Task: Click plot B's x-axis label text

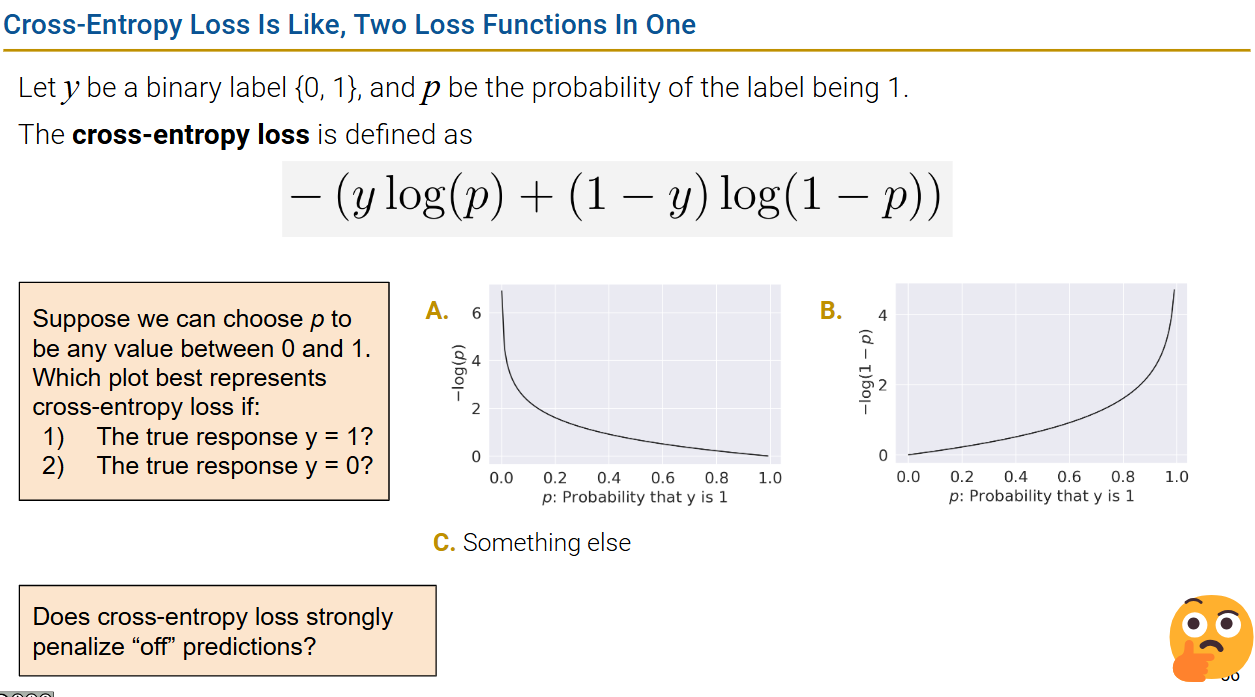Action: tap(1041, 497)
